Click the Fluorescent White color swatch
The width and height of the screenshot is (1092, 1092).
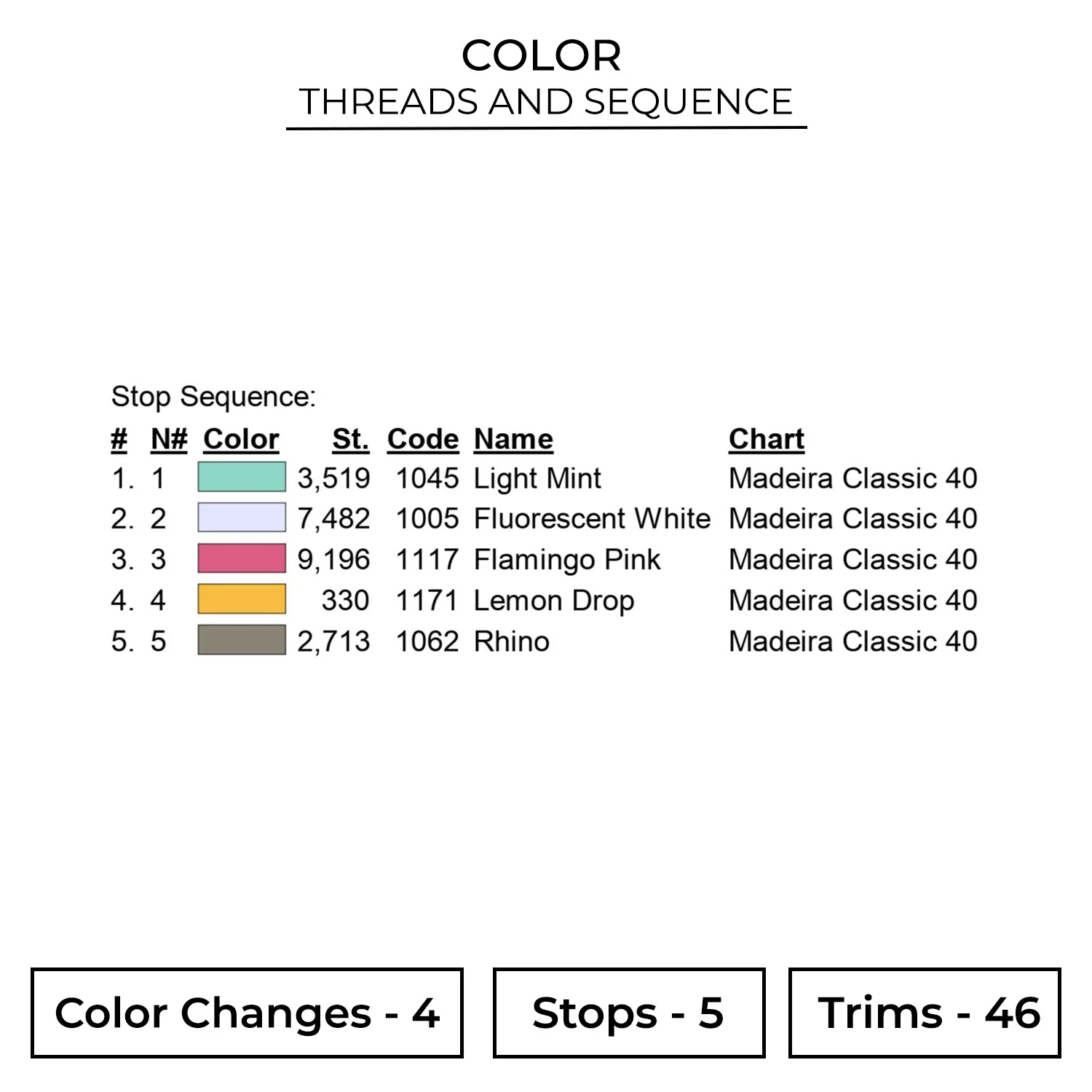(242, 518)
